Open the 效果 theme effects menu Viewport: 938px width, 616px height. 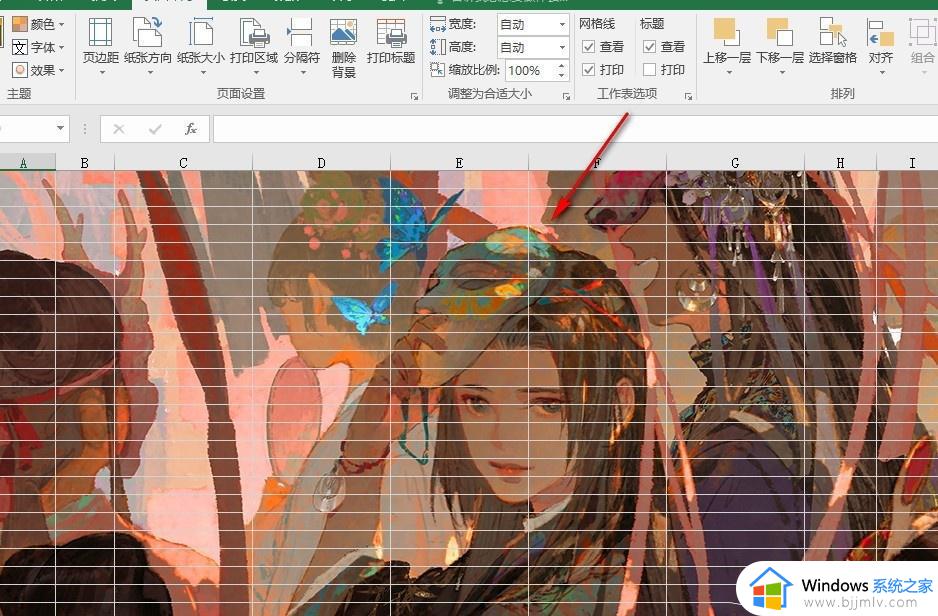point(38,70)
